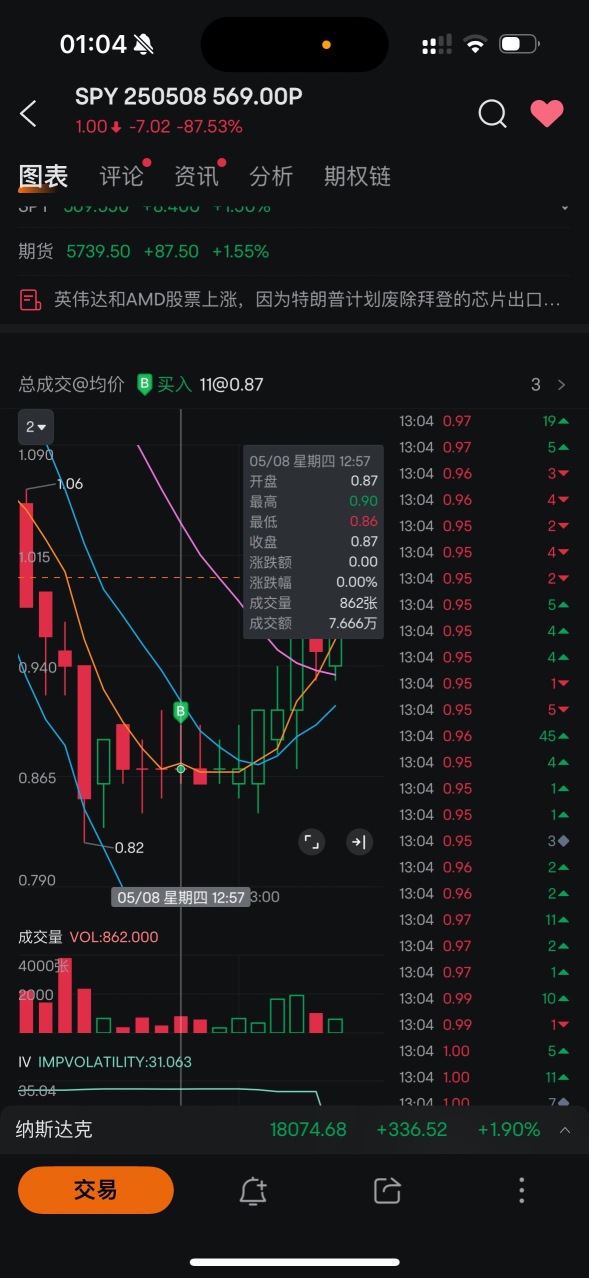Open the 资讯 tab
Screen dimensions: 589x1278
[196, 176]
